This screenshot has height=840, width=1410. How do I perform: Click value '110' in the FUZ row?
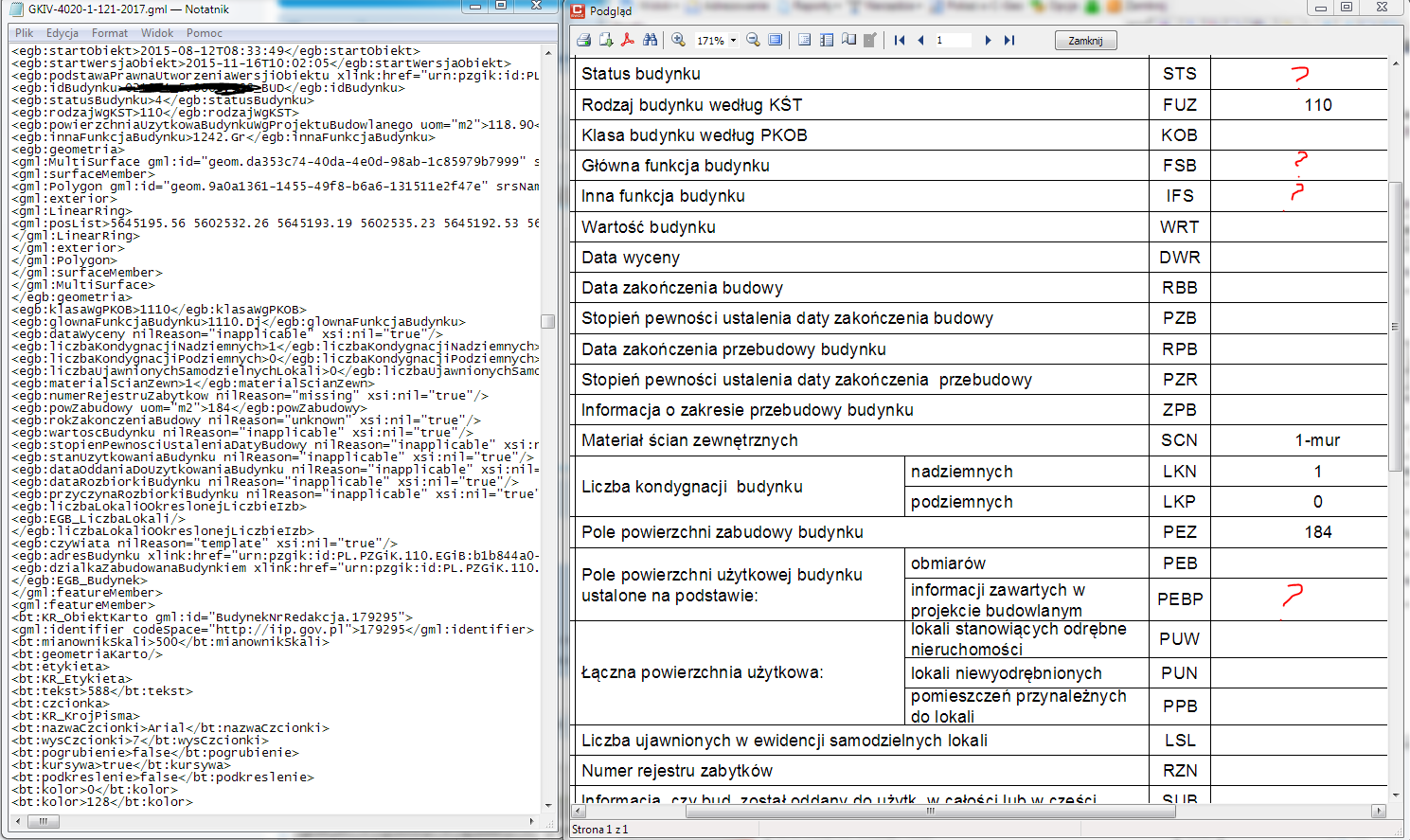1318,105
